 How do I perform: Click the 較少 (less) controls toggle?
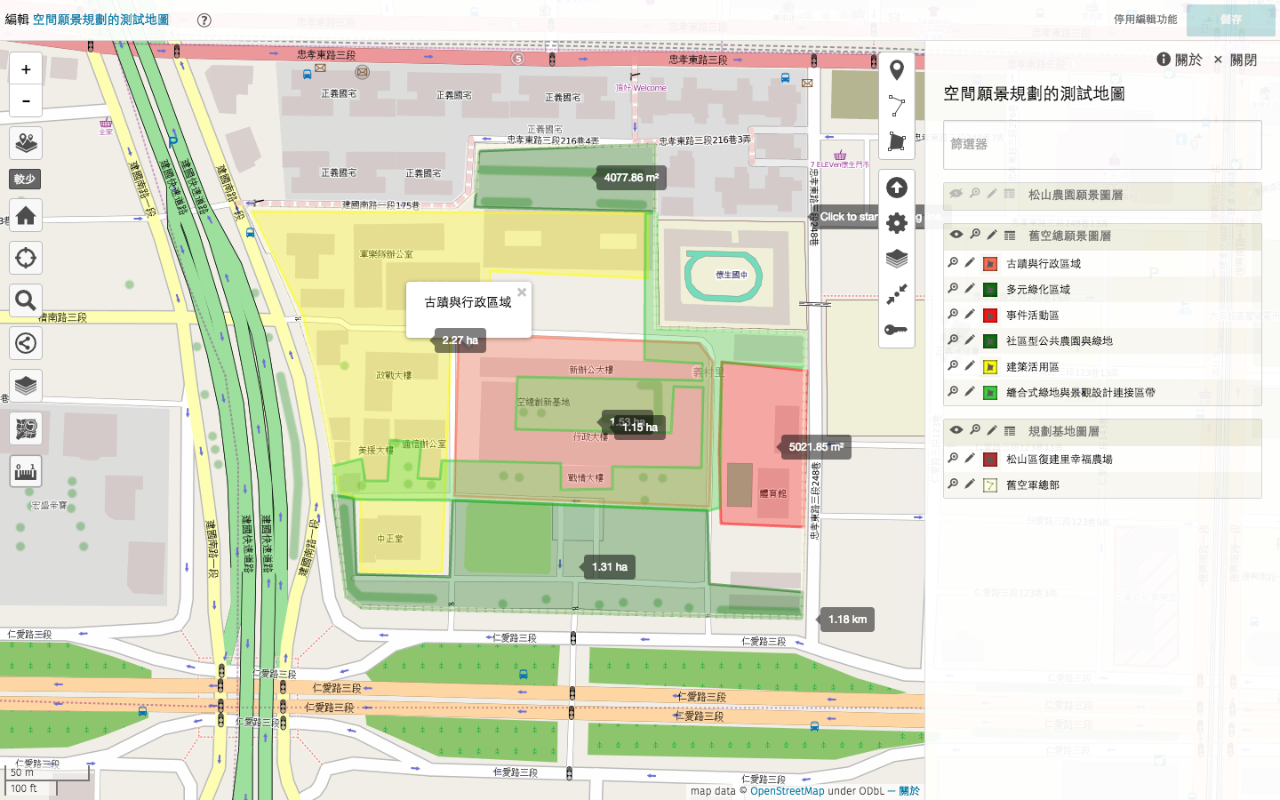coord(25,179)
